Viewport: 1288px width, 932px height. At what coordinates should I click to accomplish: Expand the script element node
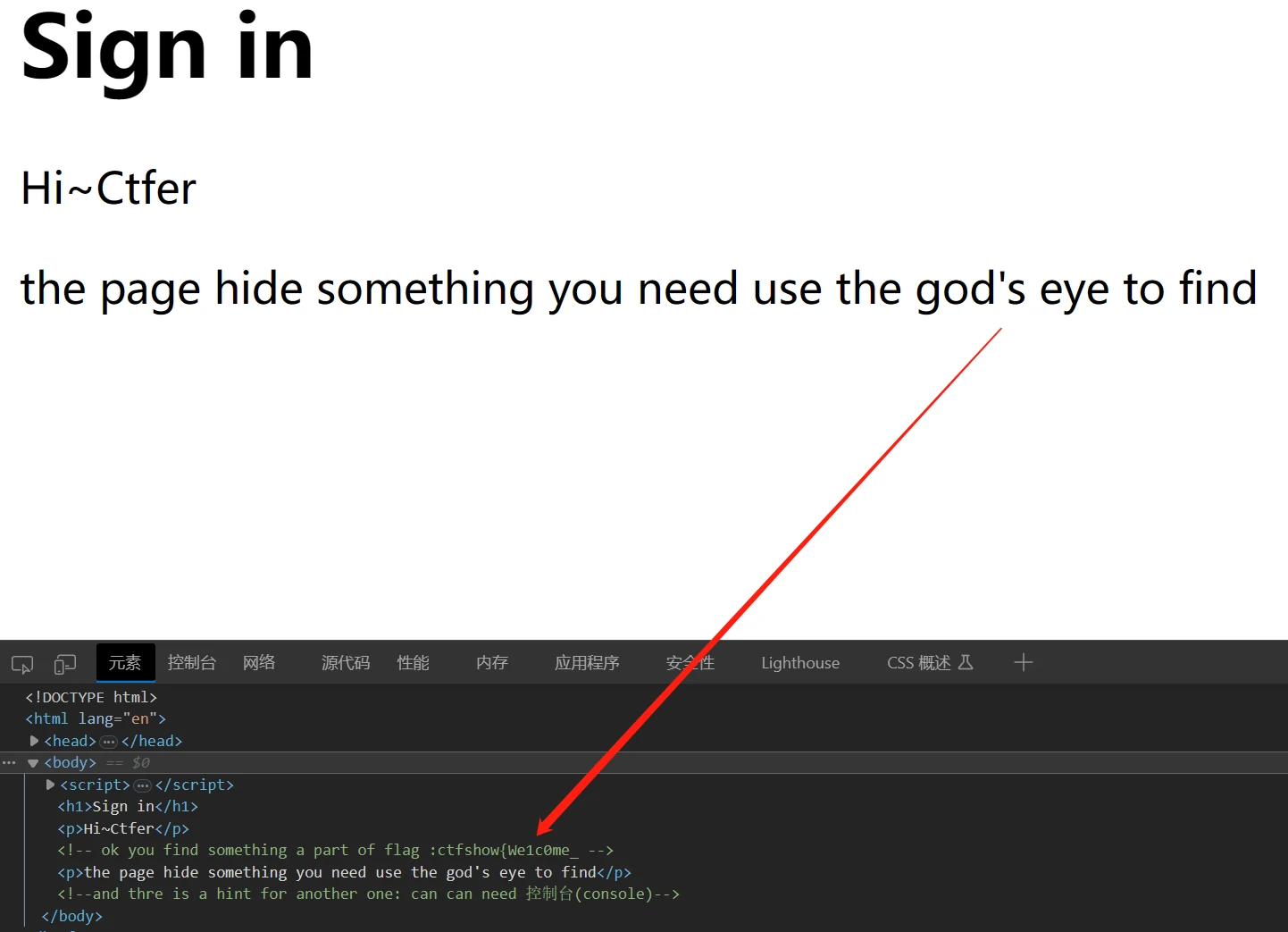click(x=50, y=785)
